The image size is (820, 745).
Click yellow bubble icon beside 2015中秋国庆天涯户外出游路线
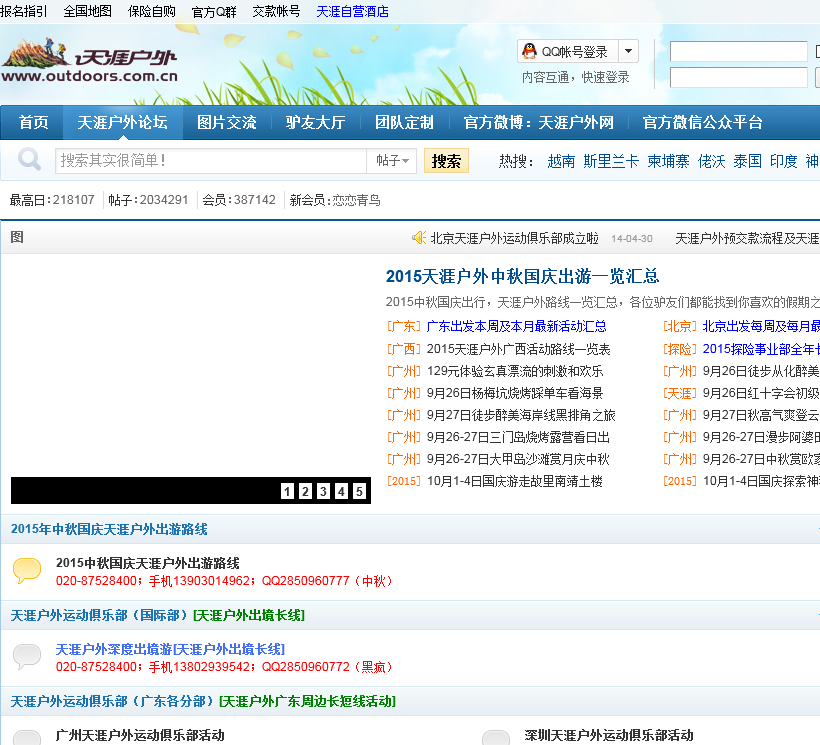(x=27, y=570)
